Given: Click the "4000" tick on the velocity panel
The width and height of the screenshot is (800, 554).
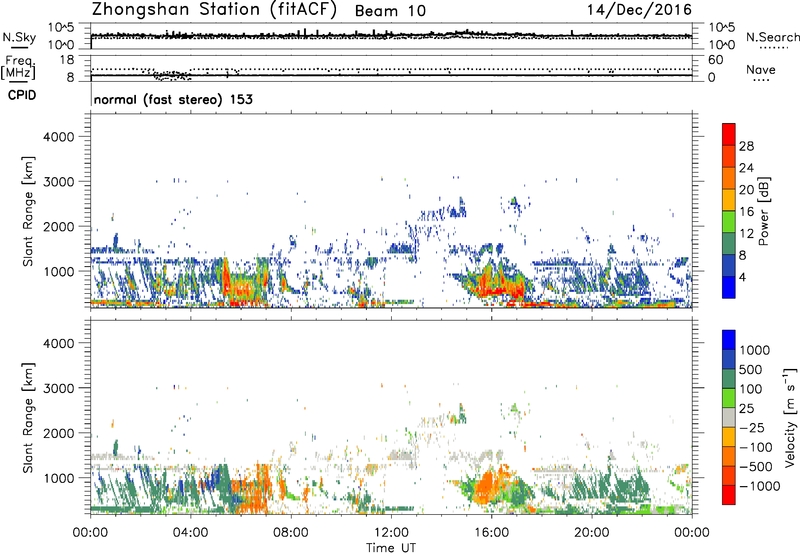Looking at the screenshot, I should click(x=58, y=343).
